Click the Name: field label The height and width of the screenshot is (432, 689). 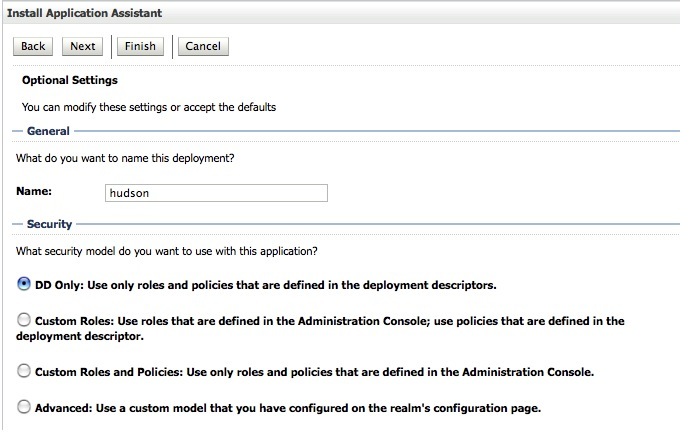point(34,190)
